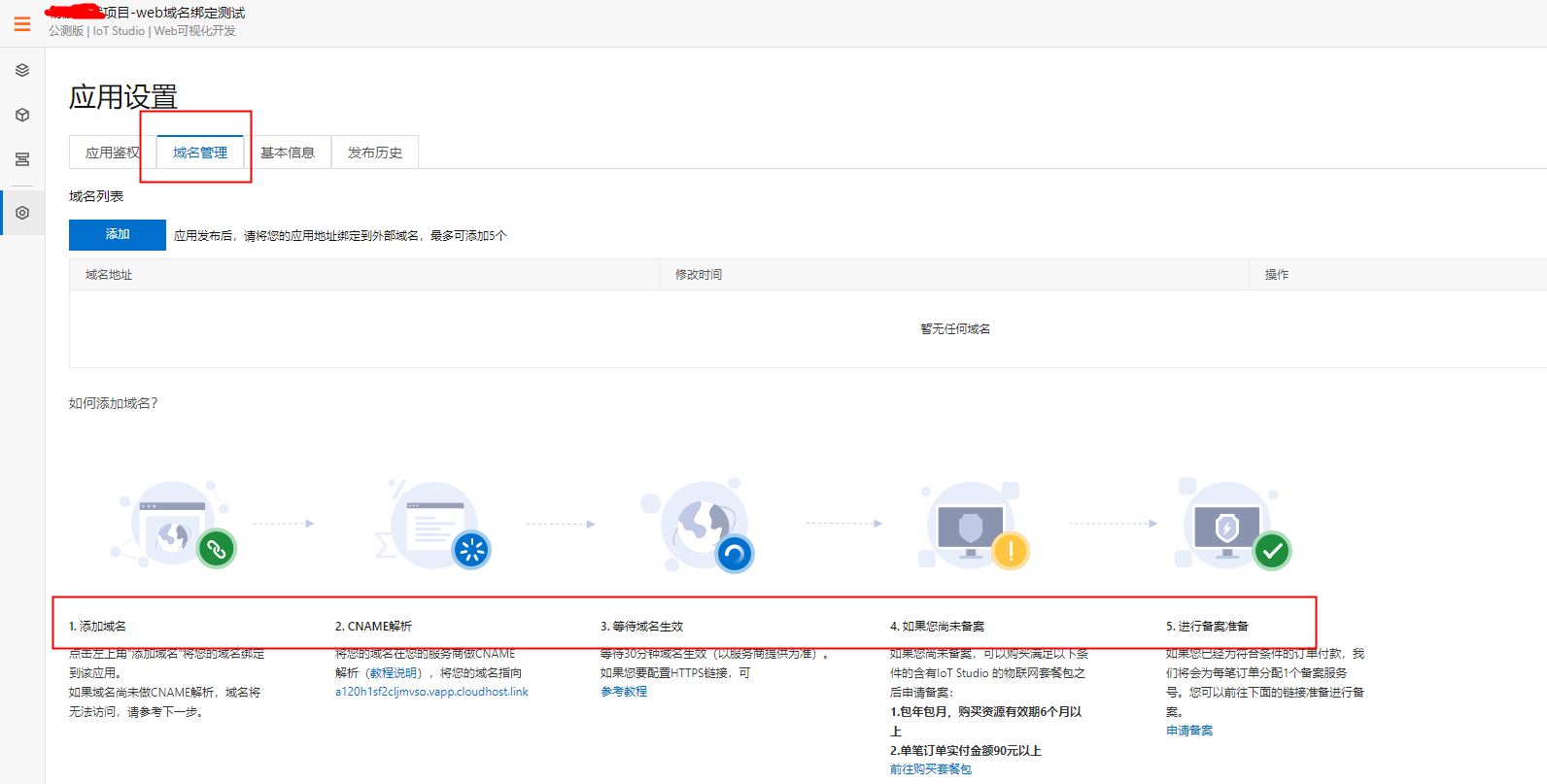
Task: Click the 前往购买套餐包 link
Action: (931, 769)
